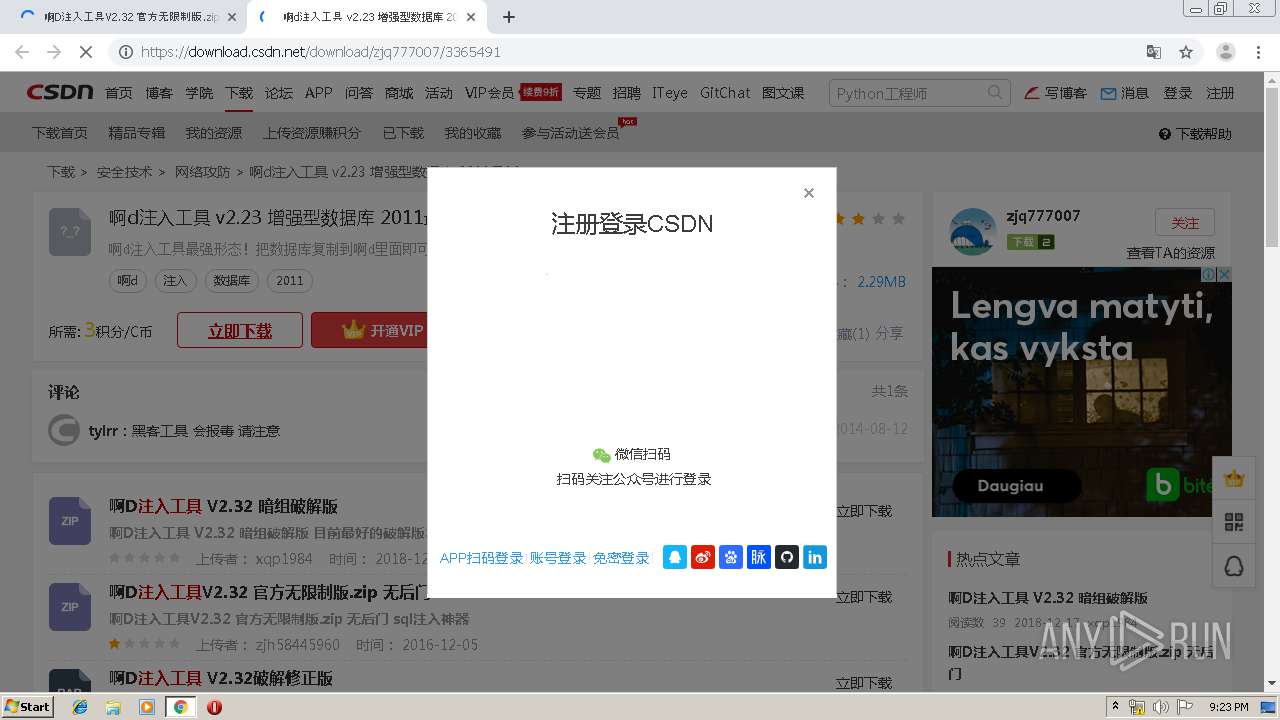Log in with LinkedIn icon
The height and width of the screenshot is (720, 1280).
pos(815,557)
